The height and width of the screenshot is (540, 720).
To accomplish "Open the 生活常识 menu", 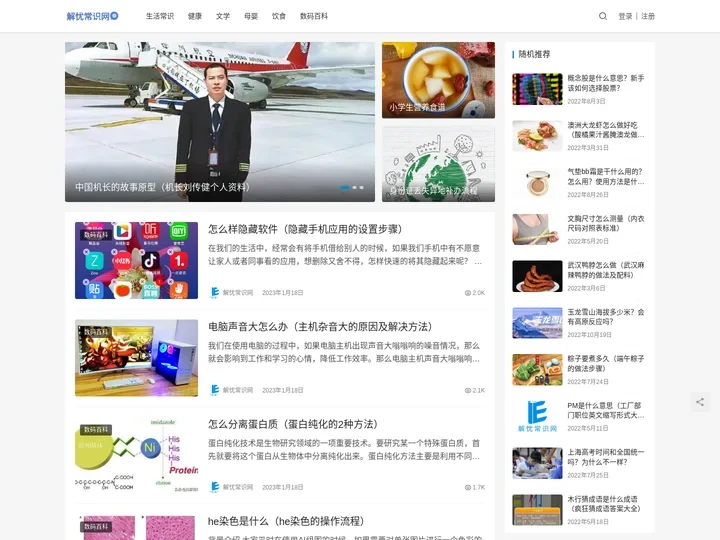I will 160,16.
